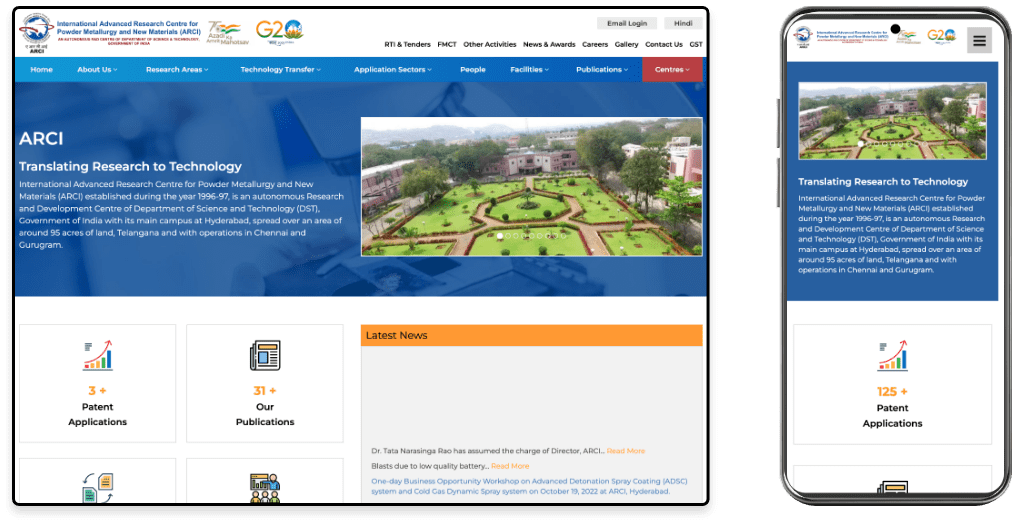The image size is (1012, 524).
Task: Click the Latest News header
Action: click(532, 336)
